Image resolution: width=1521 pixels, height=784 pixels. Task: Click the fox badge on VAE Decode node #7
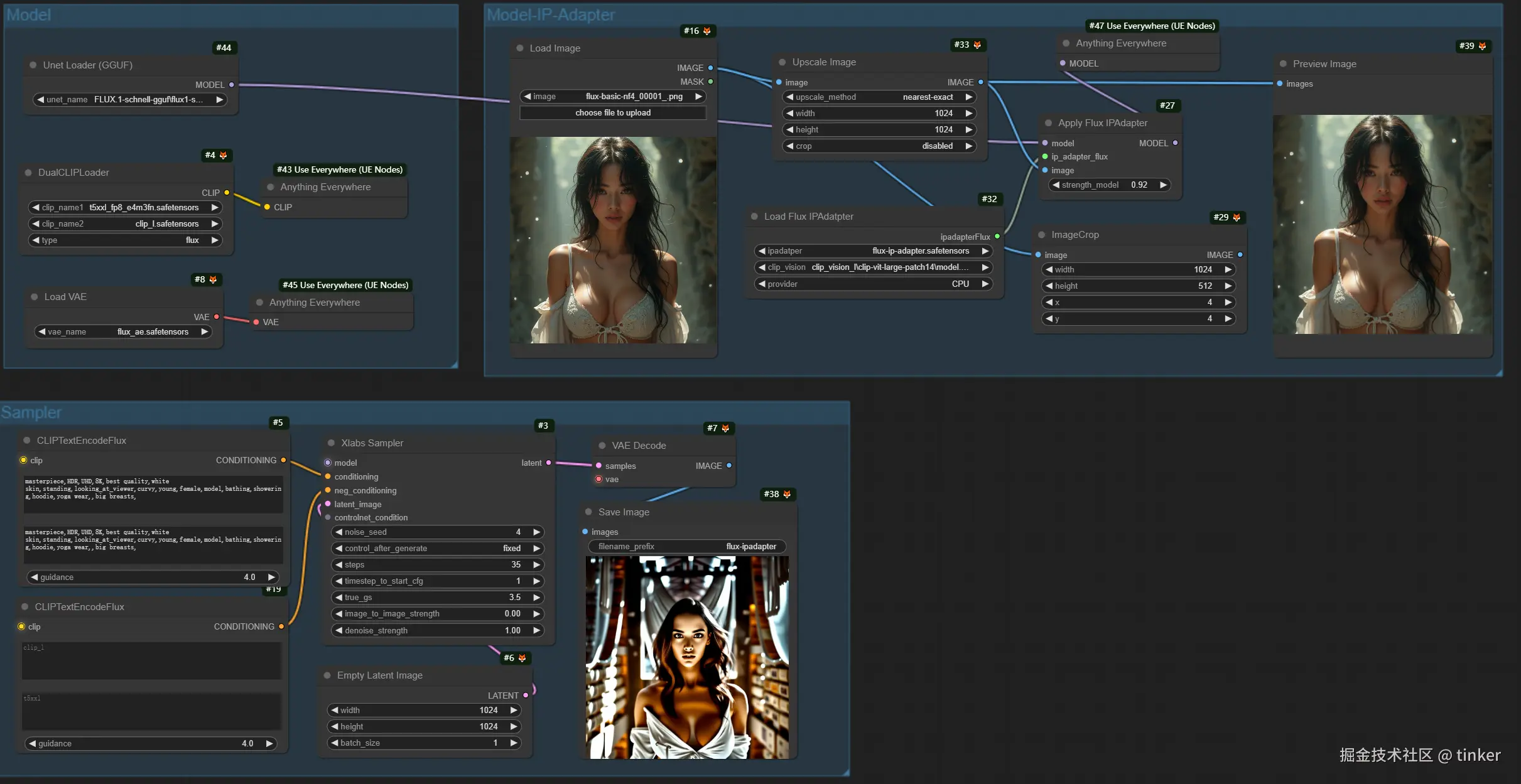tap(725, 428)
